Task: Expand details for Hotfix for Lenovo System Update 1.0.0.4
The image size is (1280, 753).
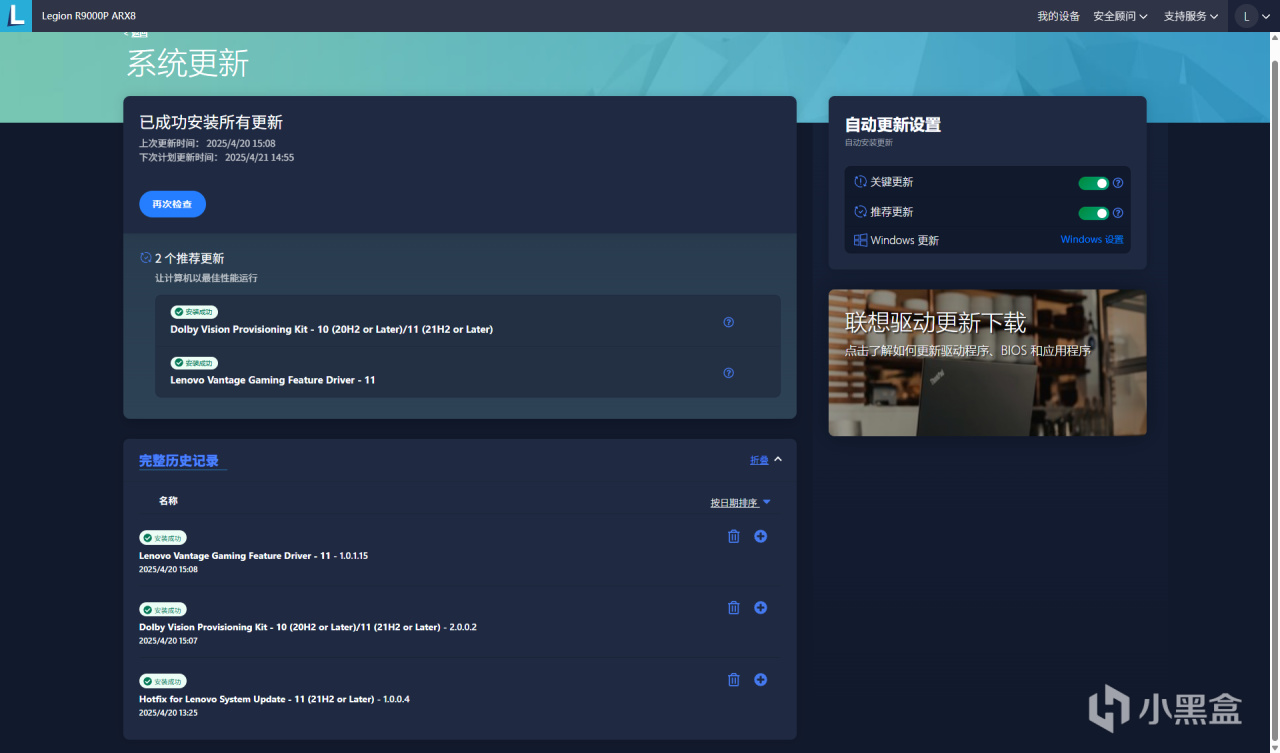Action: coord(761,680)
